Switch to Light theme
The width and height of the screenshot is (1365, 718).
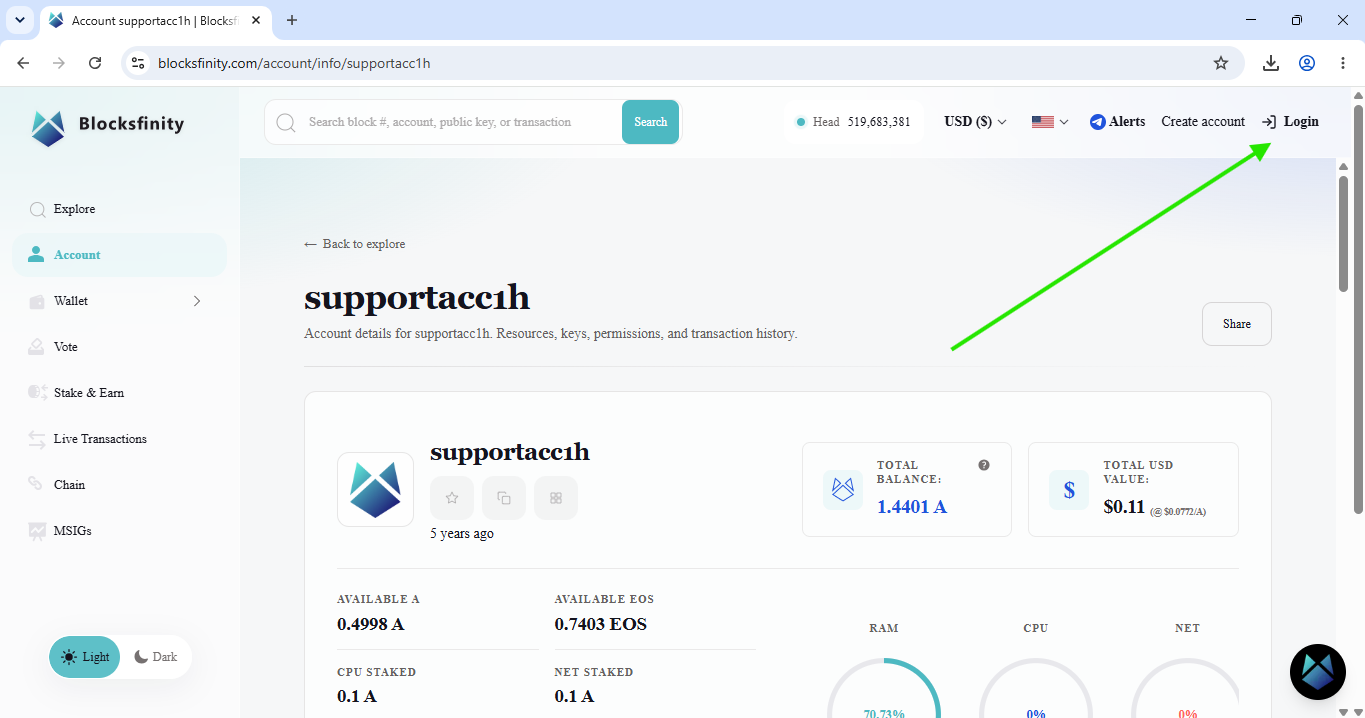click(85, 657)
